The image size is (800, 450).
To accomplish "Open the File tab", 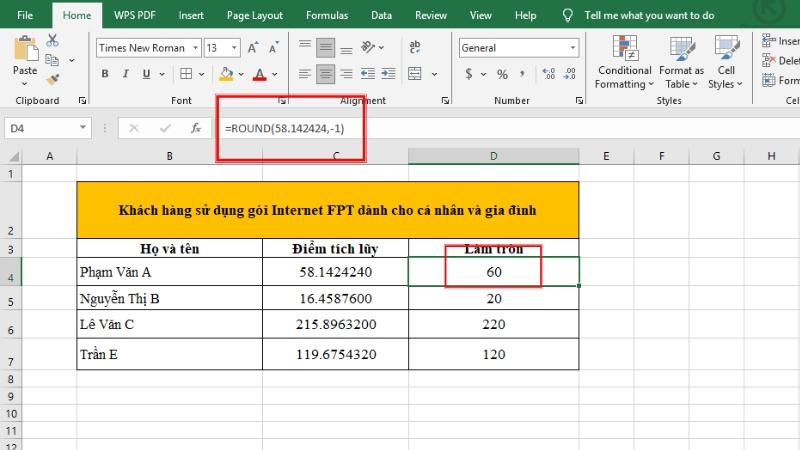I will point(25,15).
